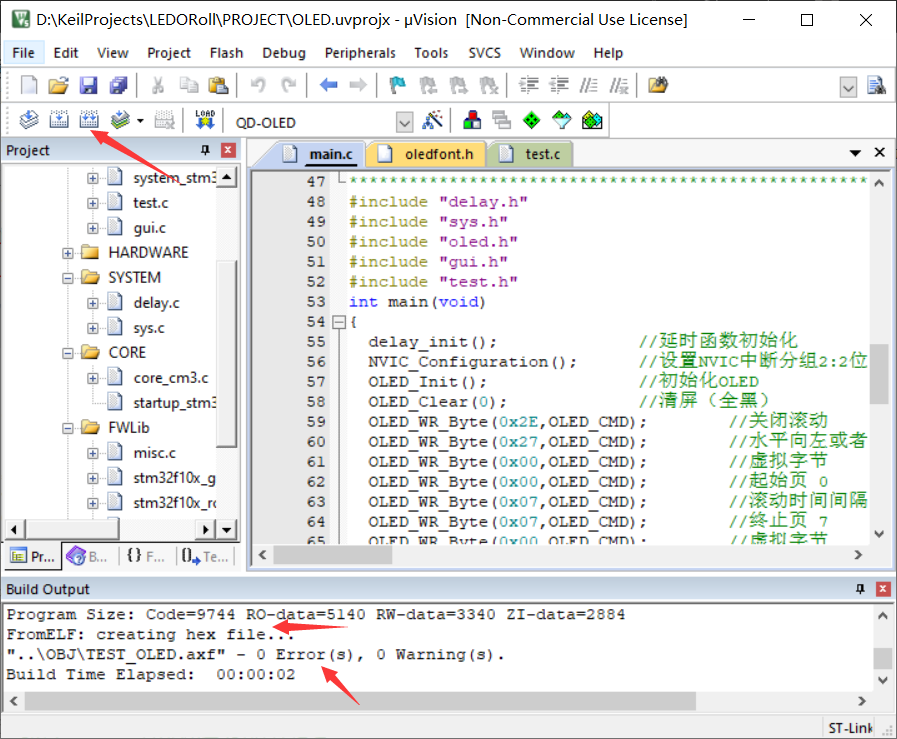The width and height of the screenshot is (897, 739).
Task: Select sys.c in project tree
Action: [x=149, y=328]
